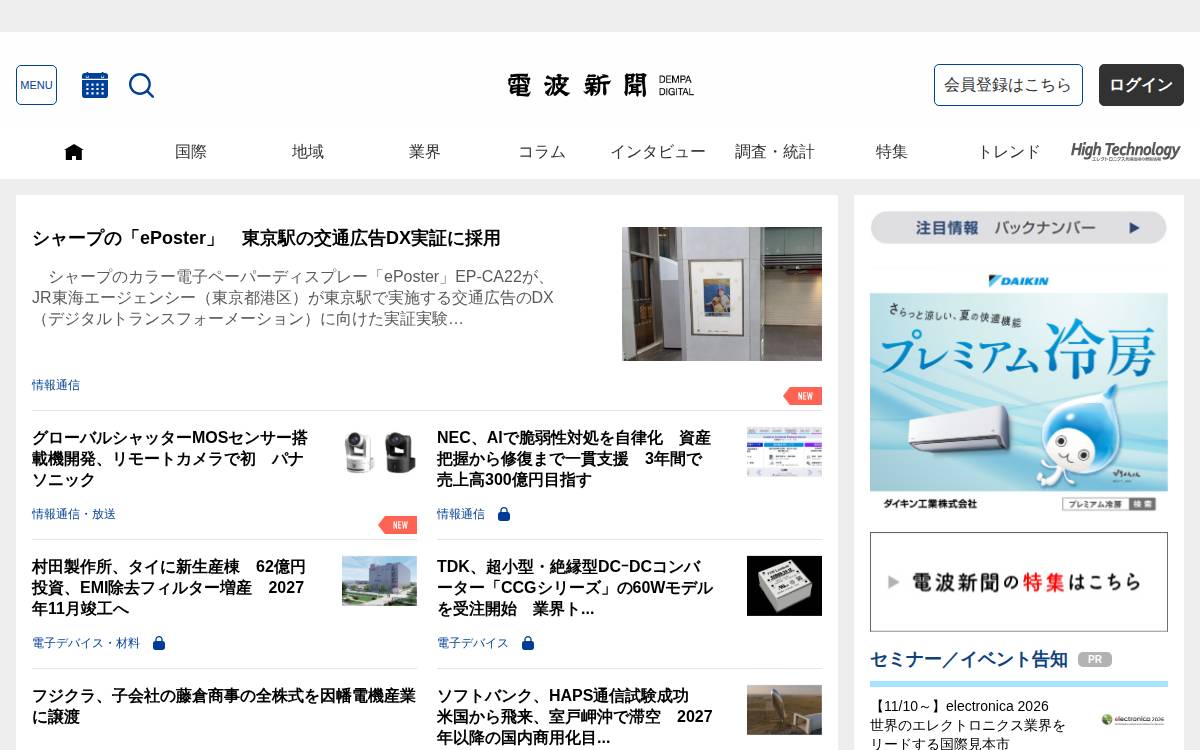Click 情報通信・放送 category tag
The image size is (1200, 750).
[x=74, y=514]
